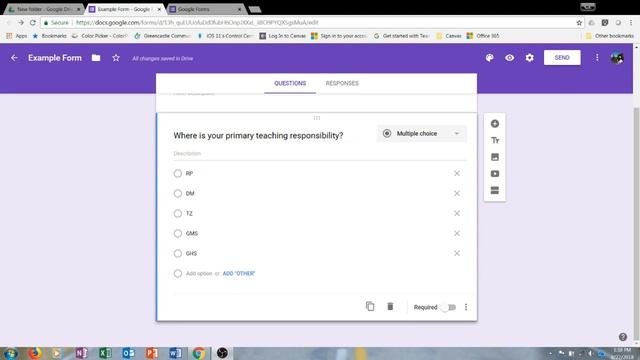Open form settings gear
Viewport: 640px width, 360px height.
click(529, 58)
